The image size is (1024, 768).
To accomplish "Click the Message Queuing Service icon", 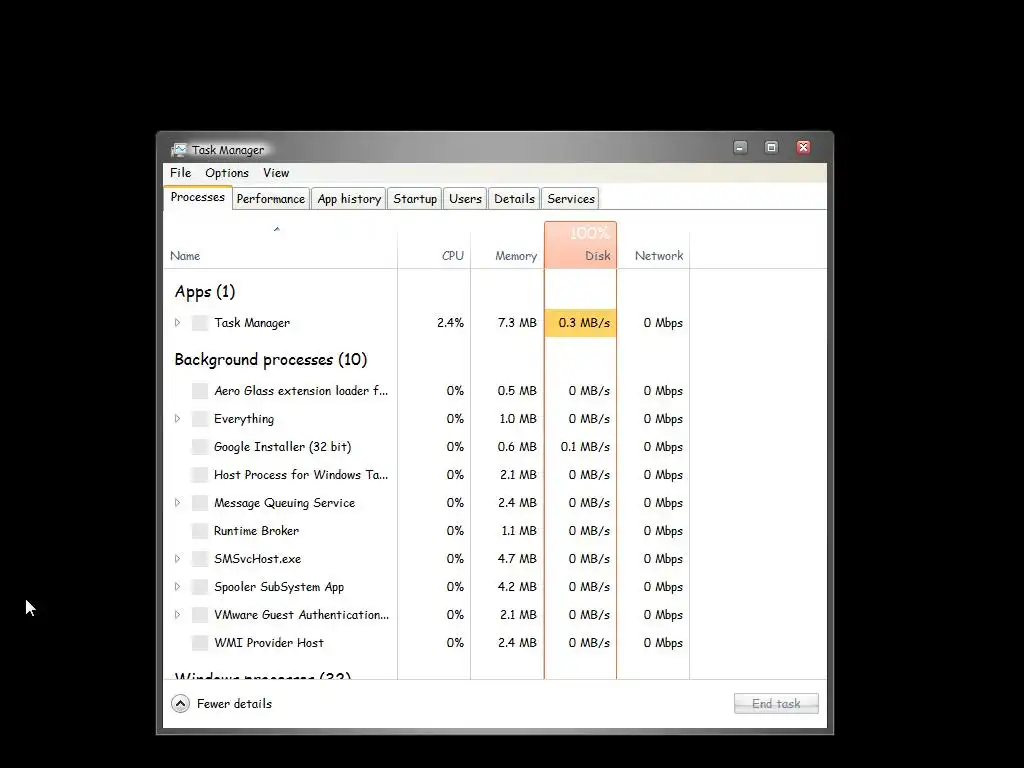I will 200,503.
